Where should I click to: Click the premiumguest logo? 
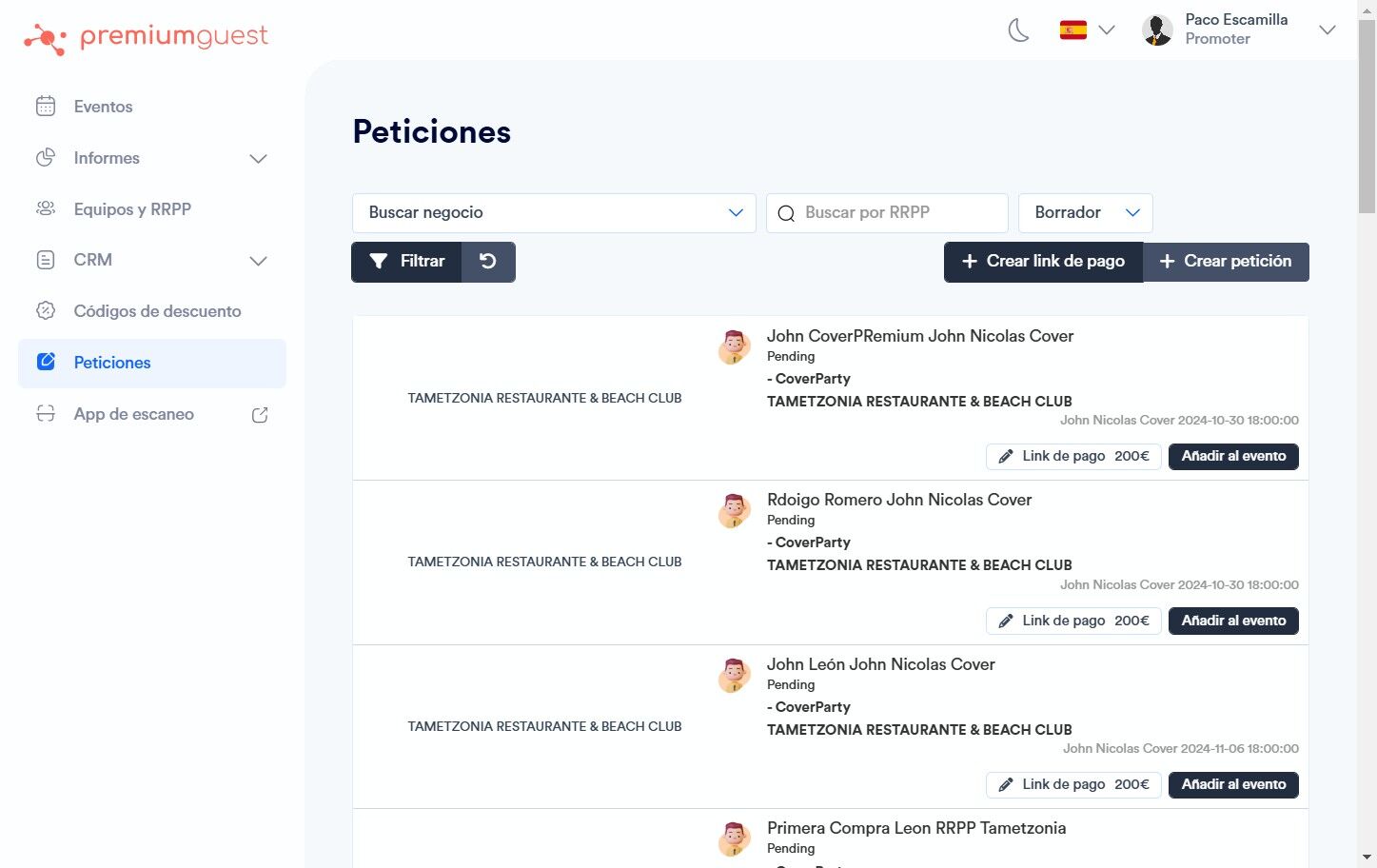(147, 37)
